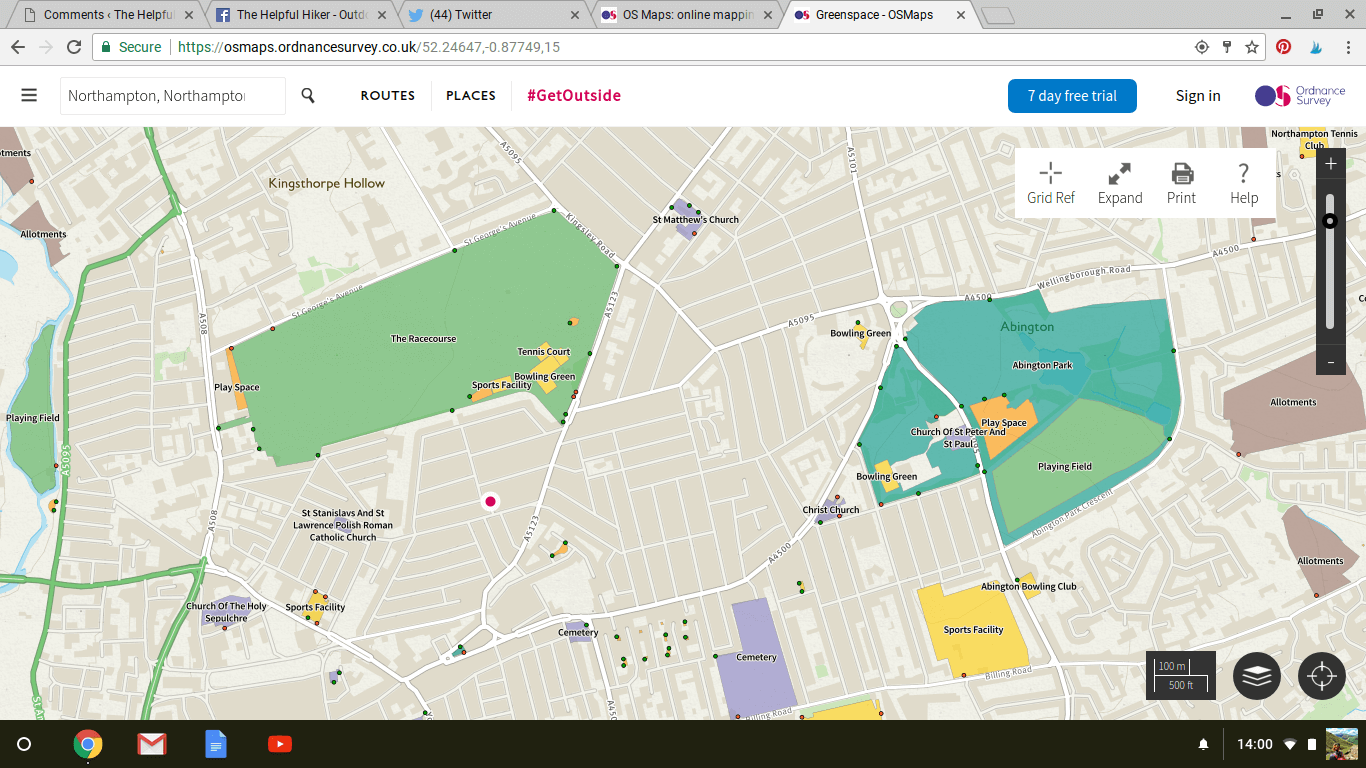Screen dimensions: 1366x768
Task: Open the map layers selector
Action: [1257, 675]
